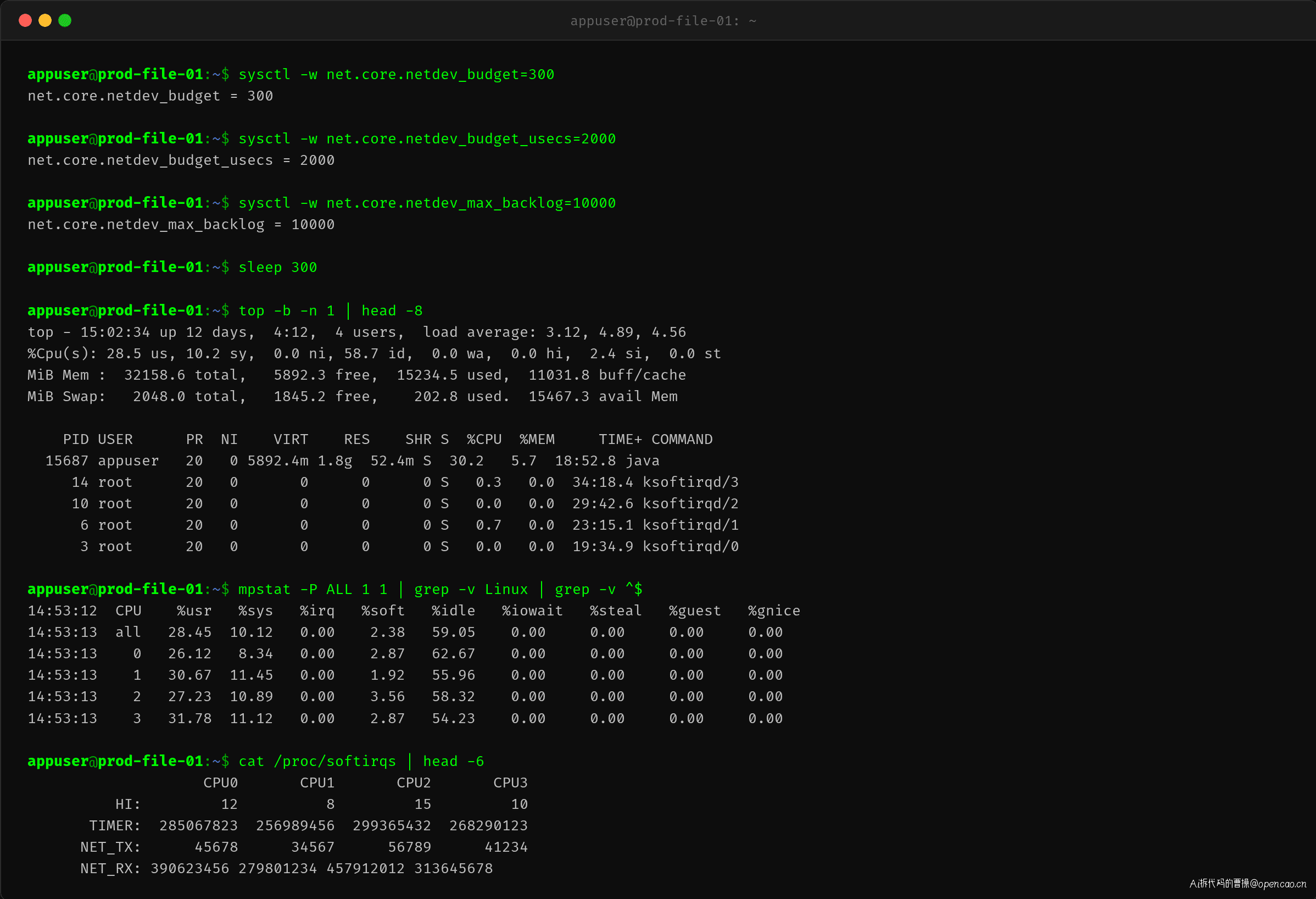This screenshot has height=899, width=1316.
Task: Click the NET_TX value 56789
Action: (x=409, y=847)
